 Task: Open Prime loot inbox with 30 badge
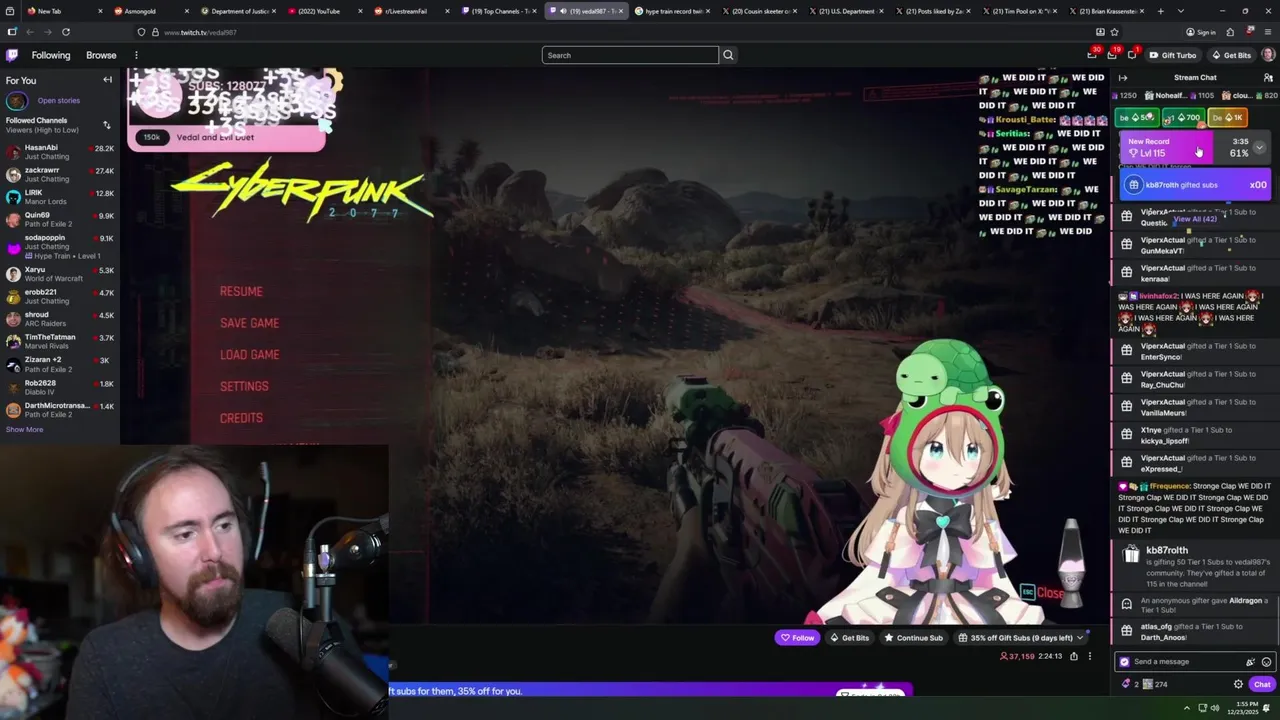pyautogui.click(x=1093, y=55)
